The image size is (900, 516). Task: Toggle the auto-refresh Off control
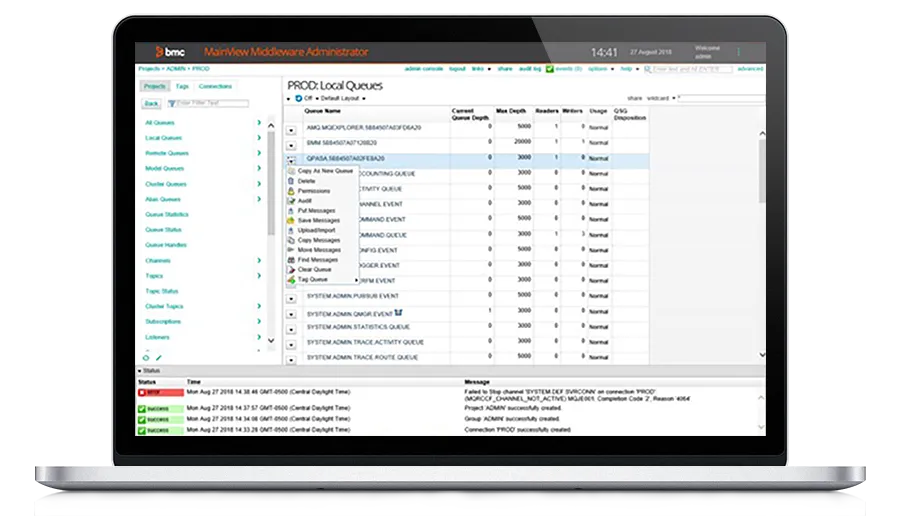(x=304, y=99)
